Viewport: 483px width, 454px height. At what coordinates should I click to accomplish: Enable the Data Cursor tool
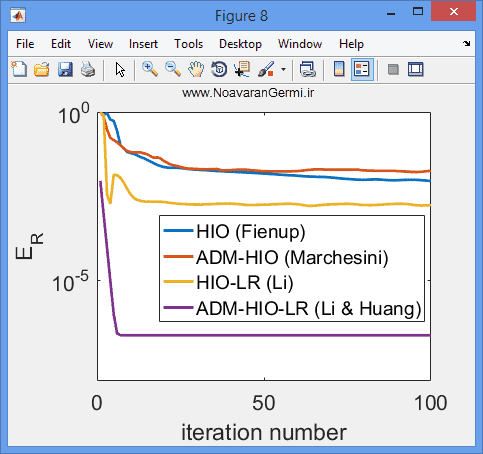click(242, 69)
